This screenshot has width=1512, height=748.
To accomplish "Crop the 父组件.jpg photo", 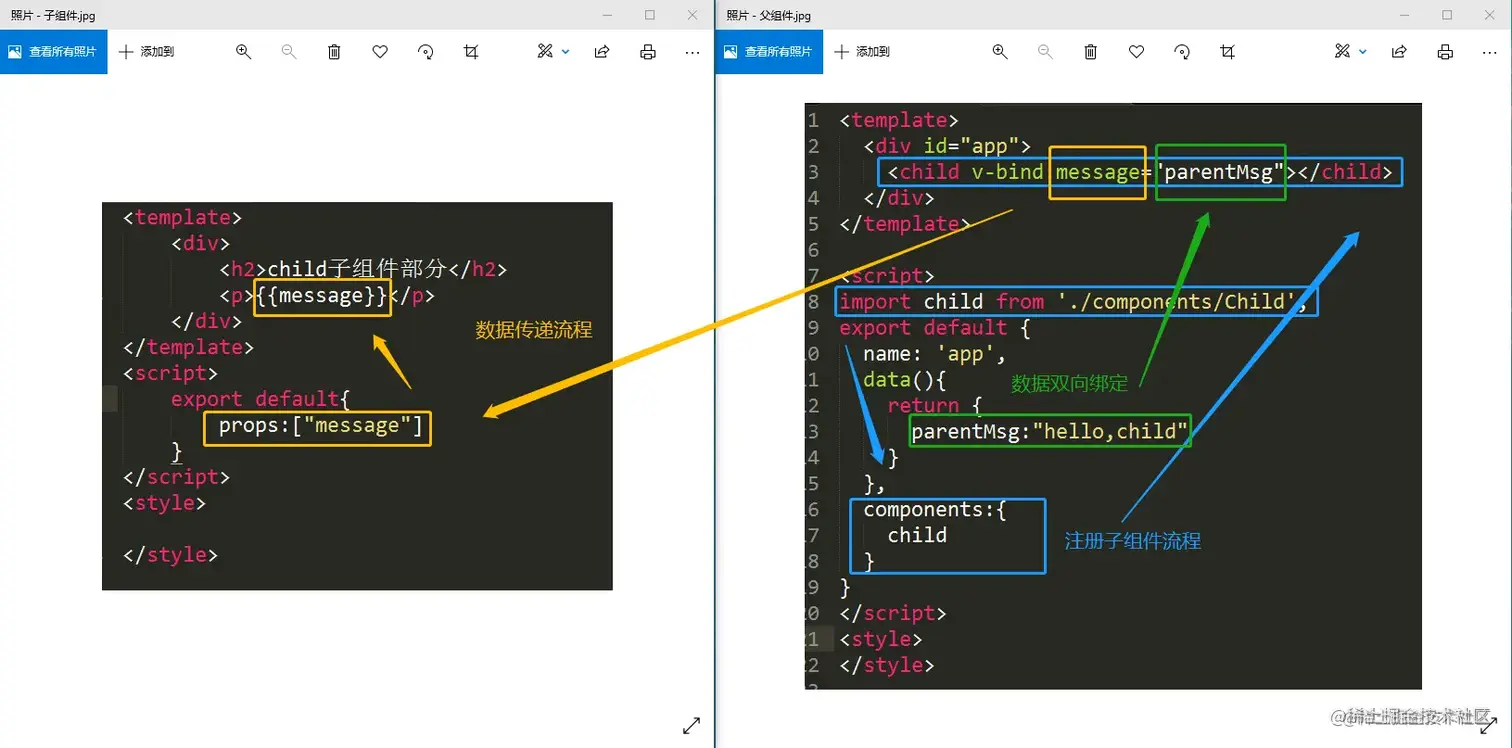I will pyautogui.click(x=1228, y=52).
